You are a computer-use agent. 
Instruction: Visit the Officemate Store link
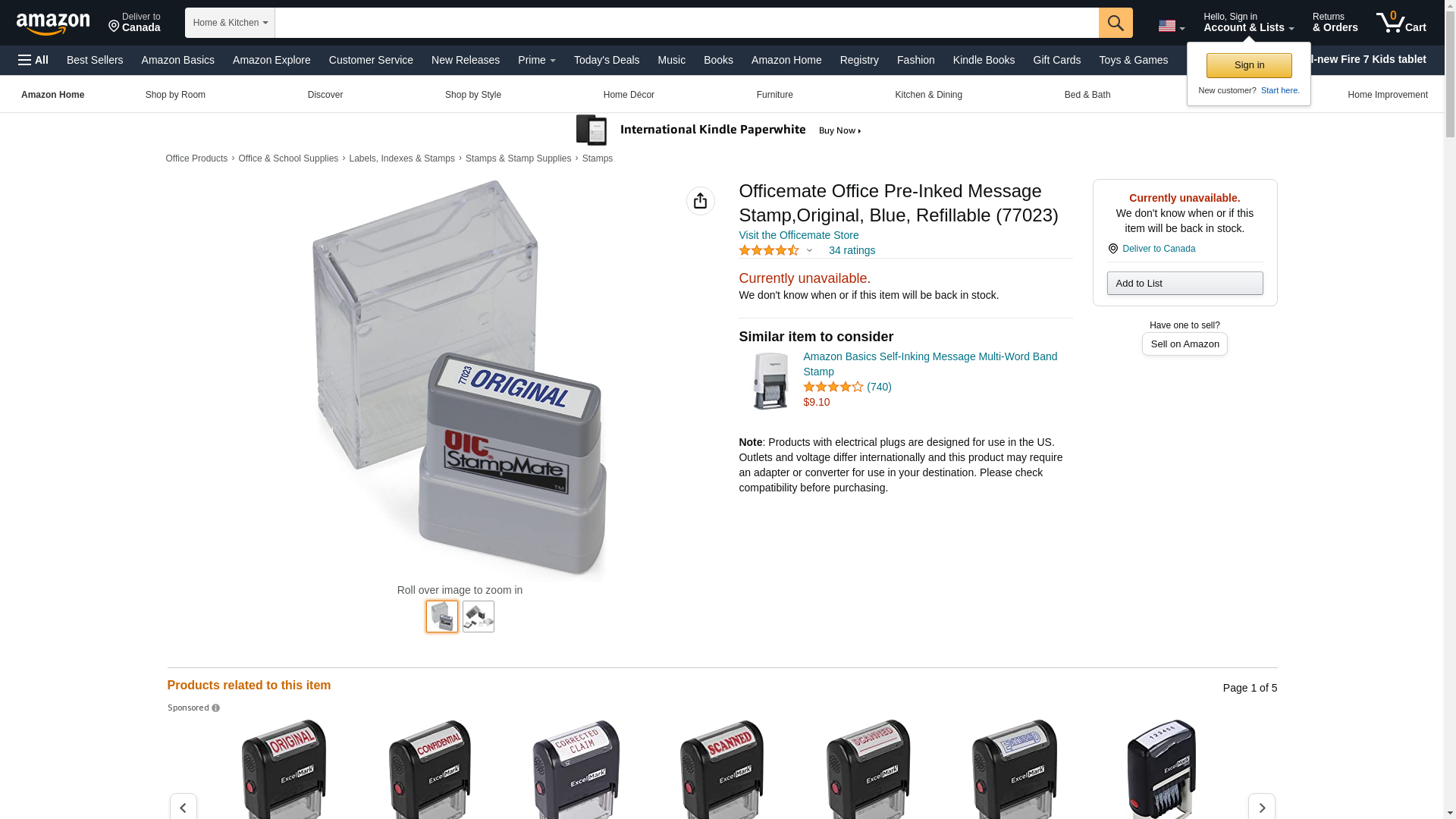(799, 235)
